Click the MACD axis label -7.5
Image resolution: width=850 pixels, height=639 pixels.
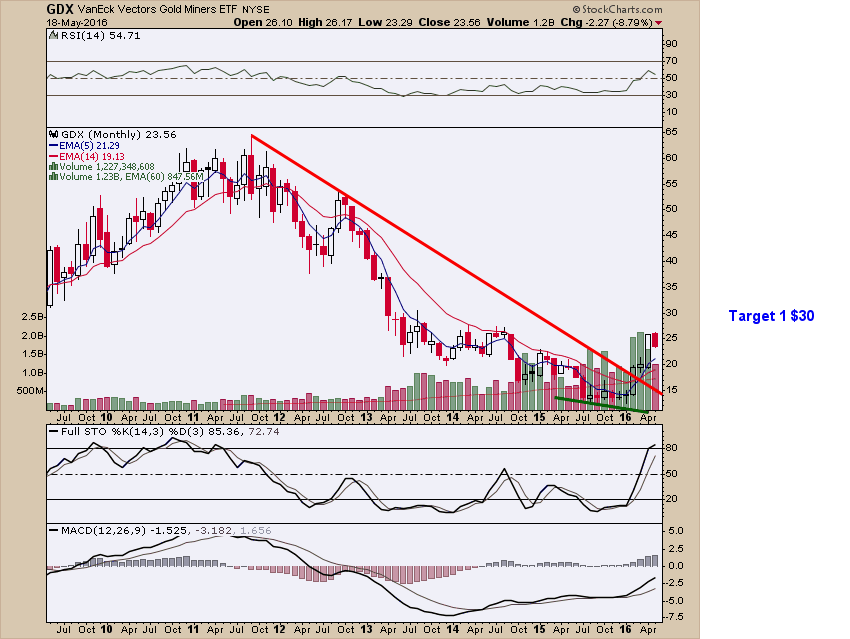tap(672, 617)
